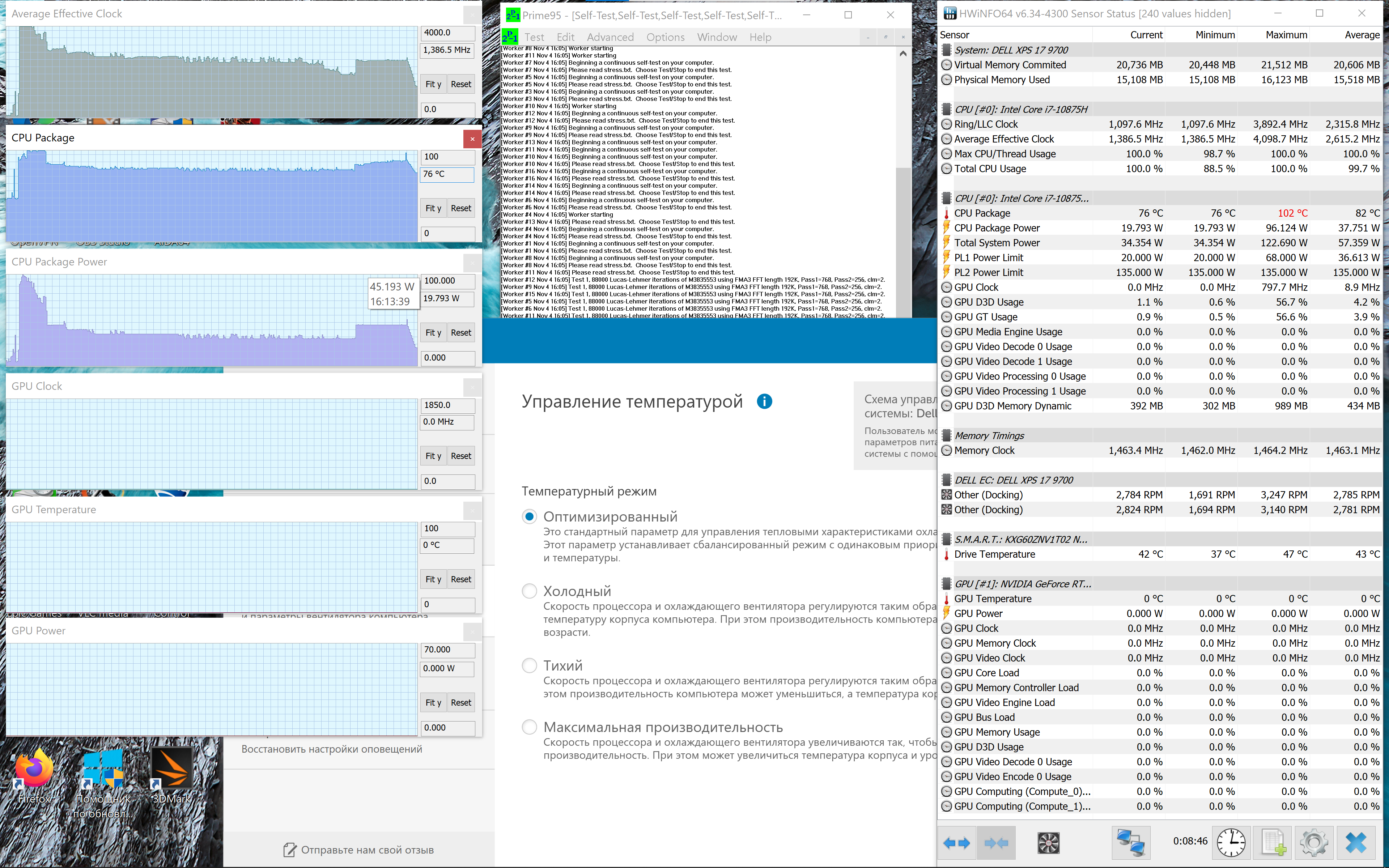Viewport: 1389px width, 868px height.
Task: Open the Edit menu in Prime95
Action: click(x=565, y=37)
